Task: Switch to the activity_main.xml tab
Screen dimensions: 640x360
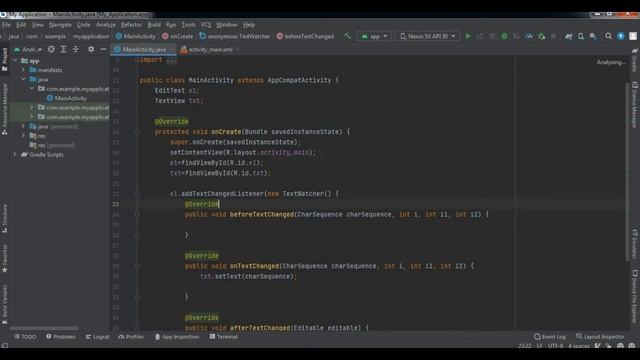Action: coord(210,49)
